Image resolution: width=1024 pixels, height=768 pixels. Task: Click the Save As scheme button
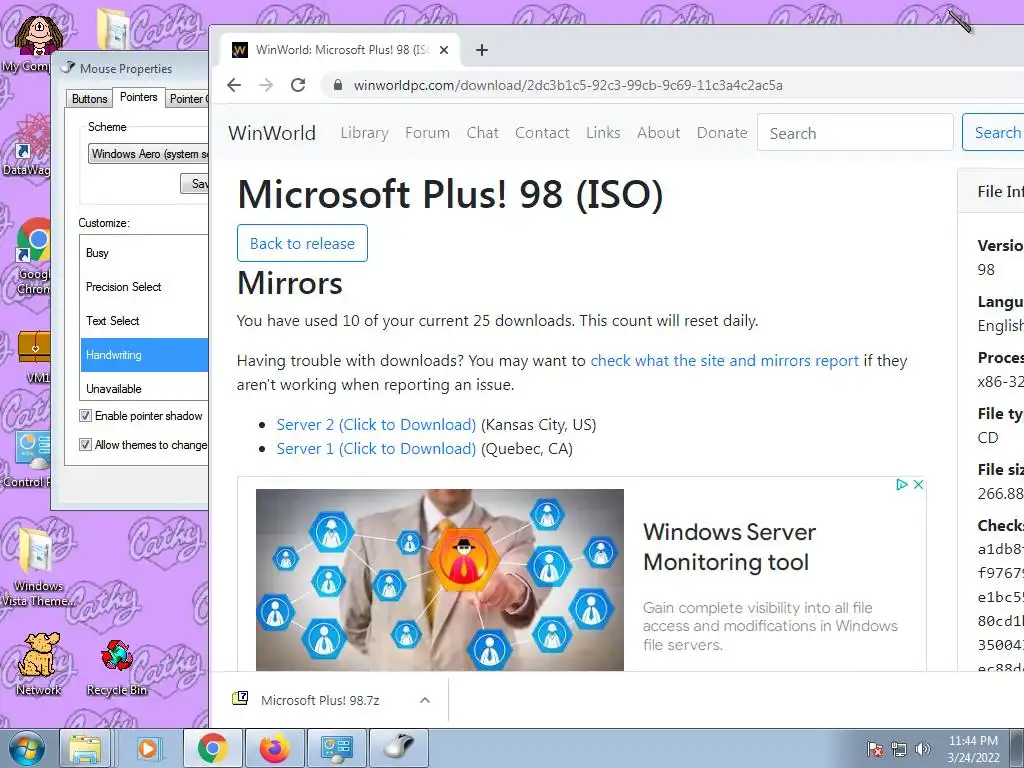195,184
